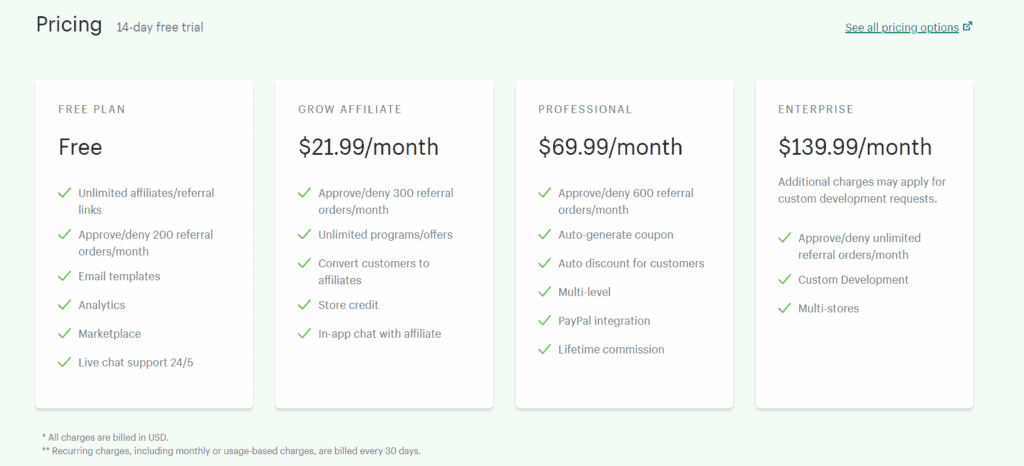Image resolution: width=1024 pixels, height=466 pixels.
Task: Click checkmark beside PayPal integration
Action: click(545, 320)
